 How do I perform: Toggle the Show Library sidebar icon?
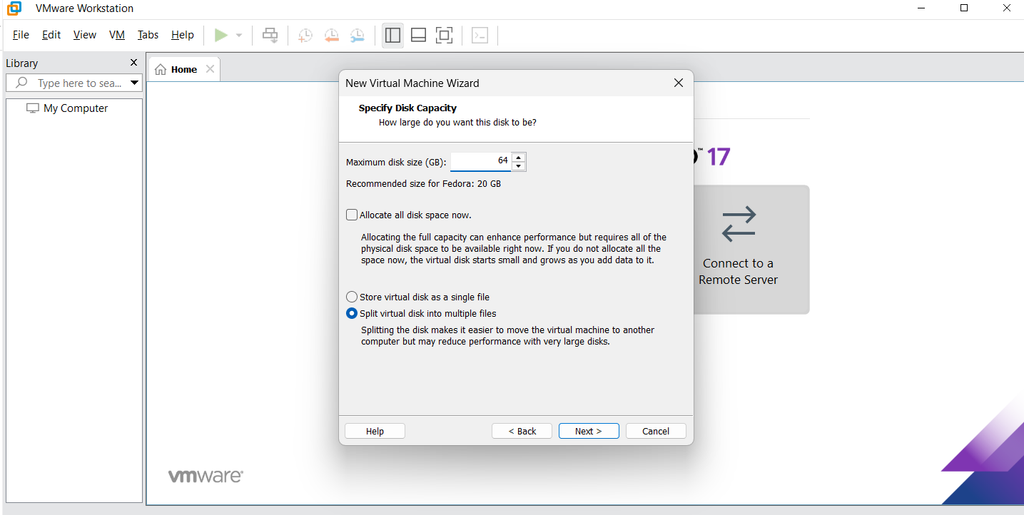pos(392,35)
